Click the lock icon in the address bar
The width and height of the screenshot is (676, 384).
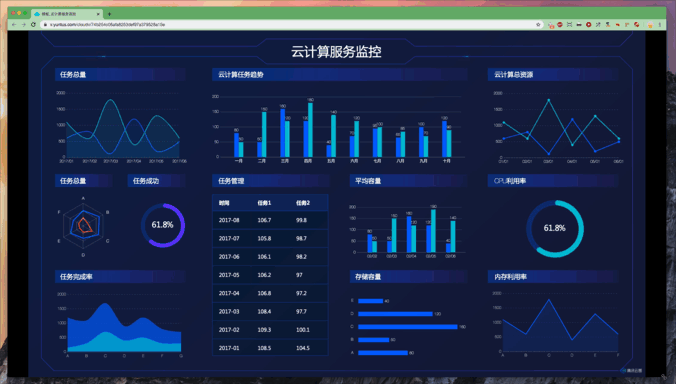tap(45, 25)
